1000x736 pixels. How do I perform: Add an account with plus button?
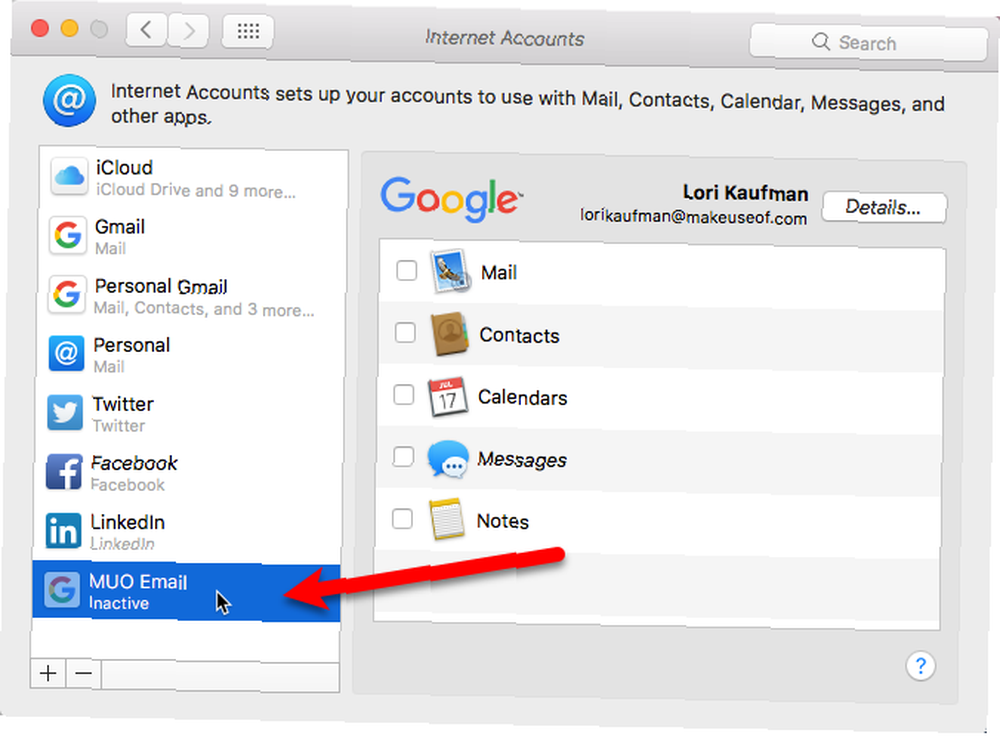48,673
